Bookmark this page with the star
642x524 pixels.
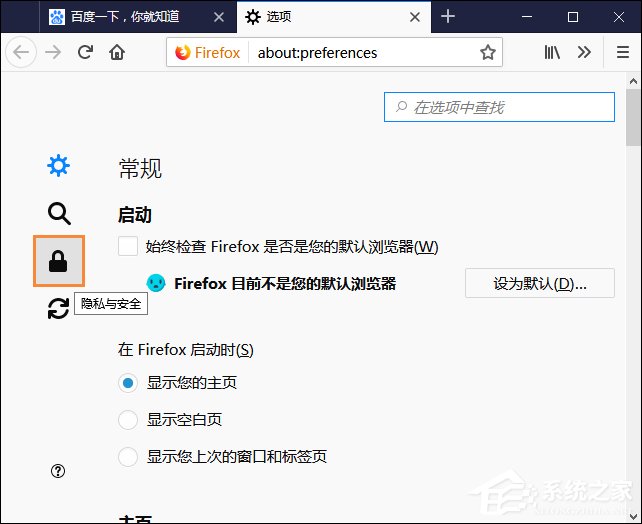[488, 52]
